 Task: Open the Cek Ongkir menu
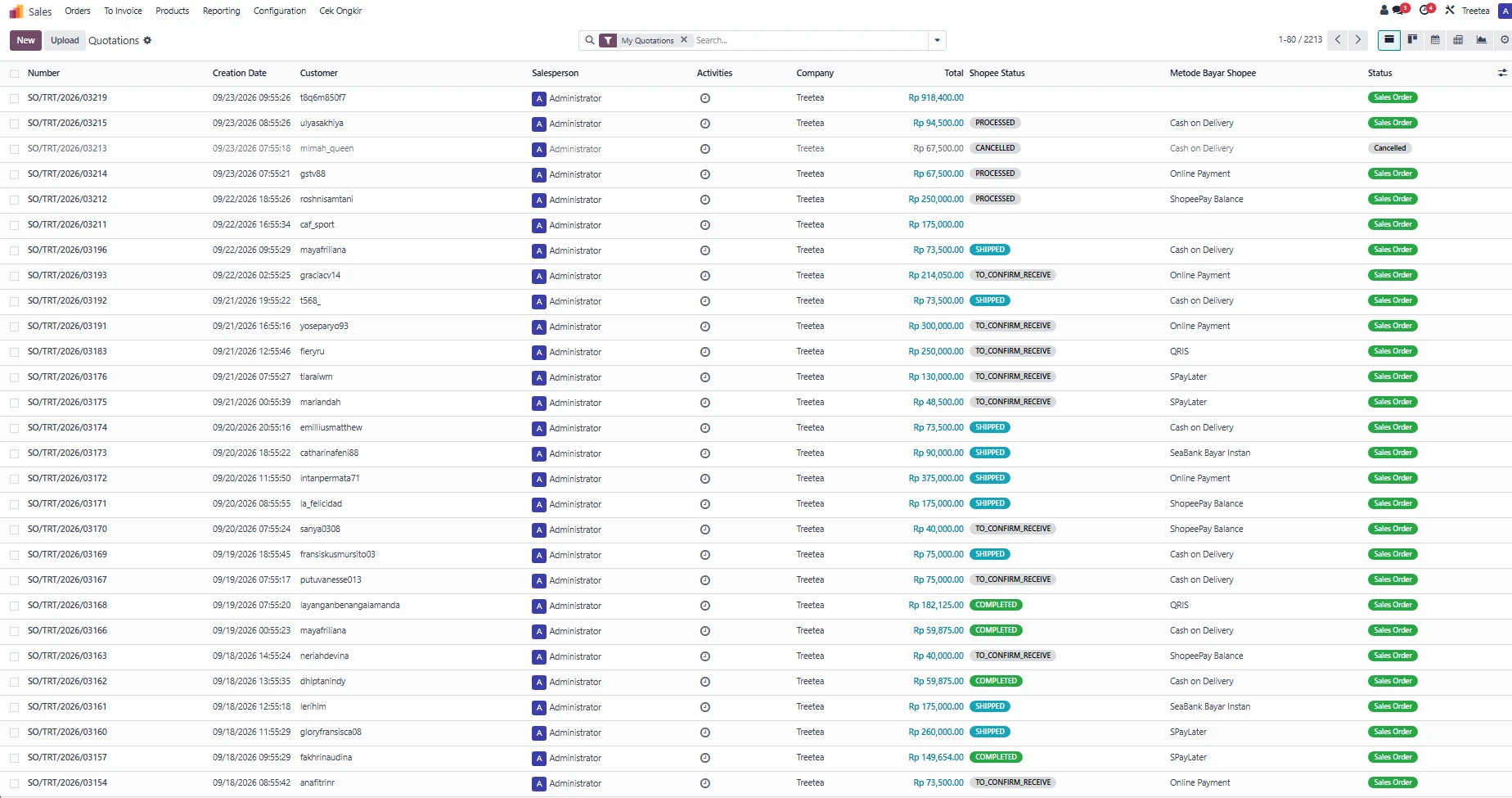340,11
